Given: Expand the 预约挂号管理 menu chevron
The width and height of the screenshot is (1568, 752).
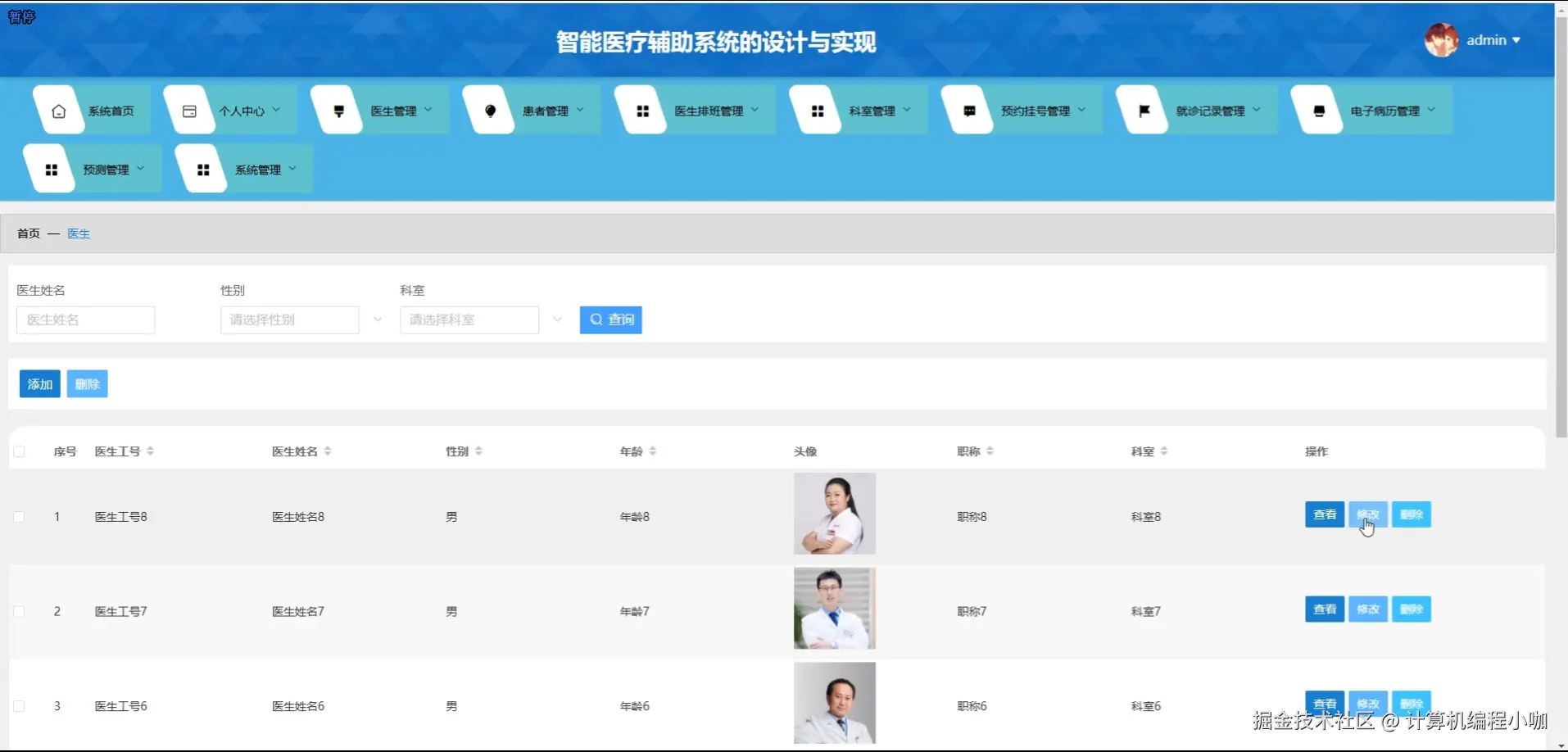Looking at the screenshot, I should (x=1081, y=110).
